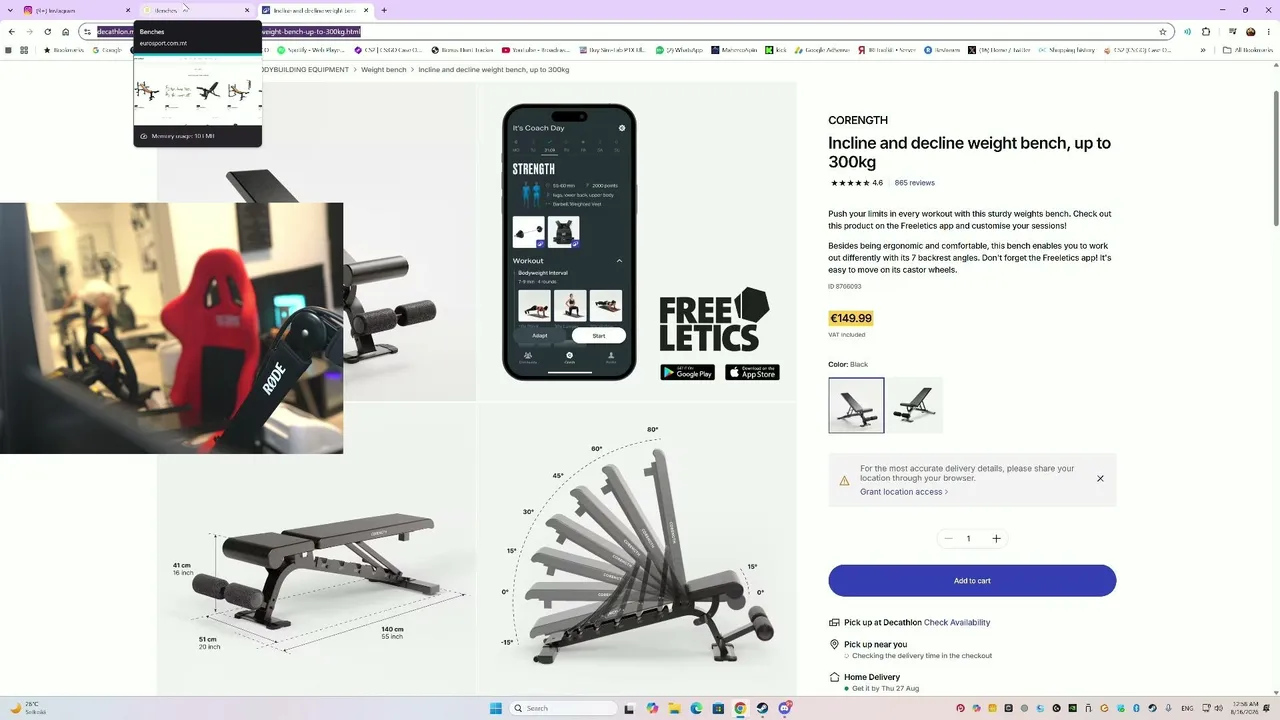Add the weight bench to cart
Viewport: 1280px width, 720px height.
point(972,581)
